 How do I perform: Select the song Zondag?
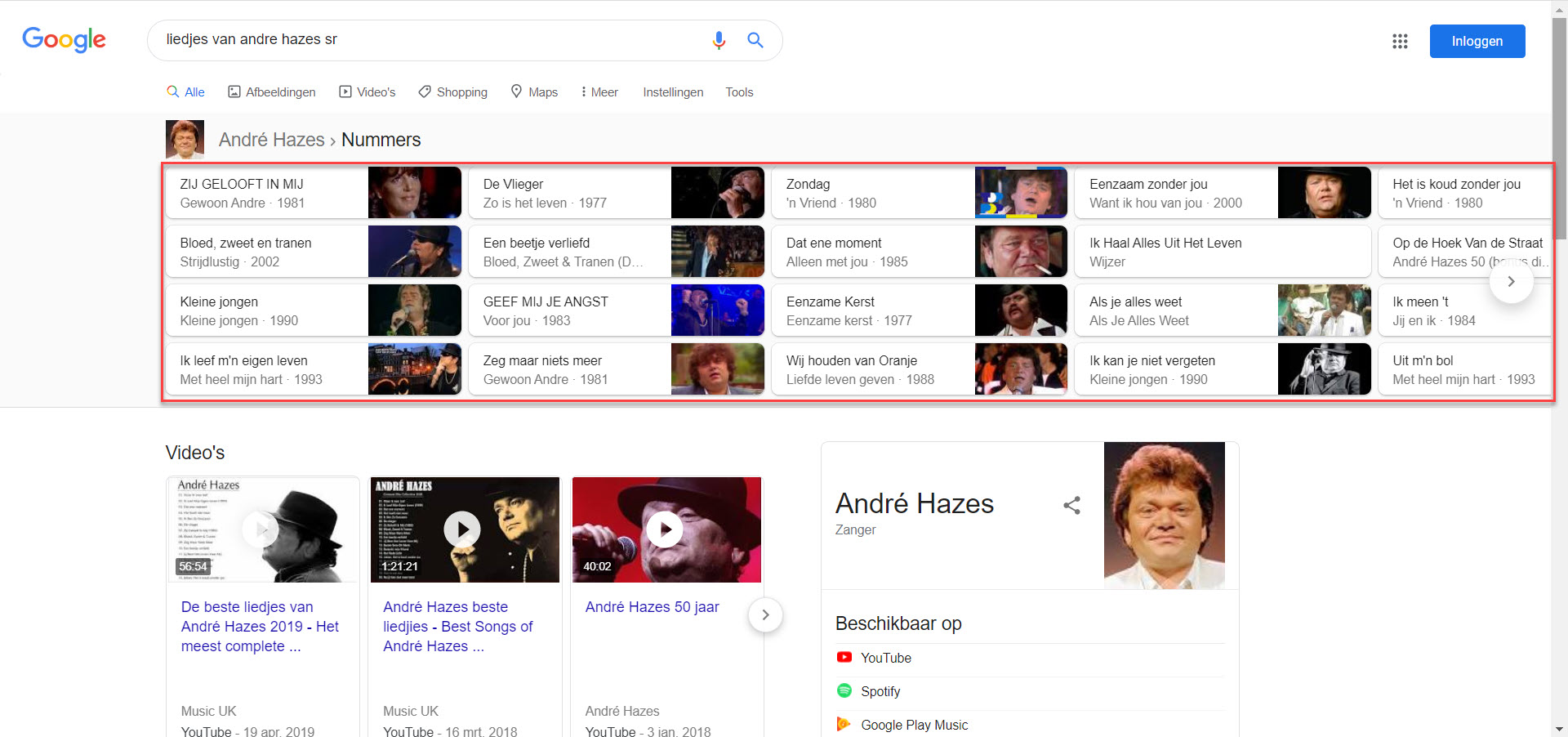920,193
